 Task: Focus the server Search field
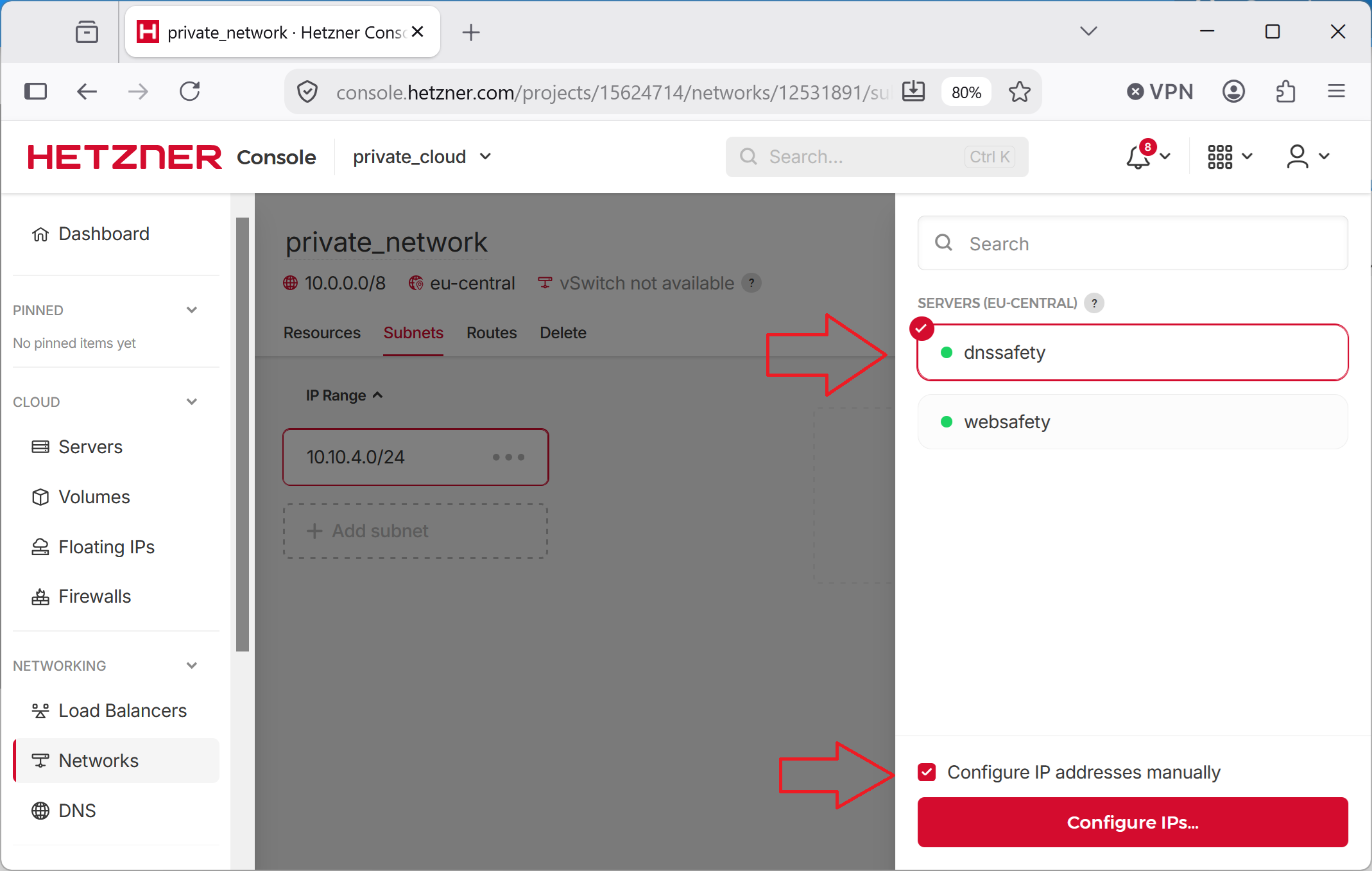[1133, 243]
